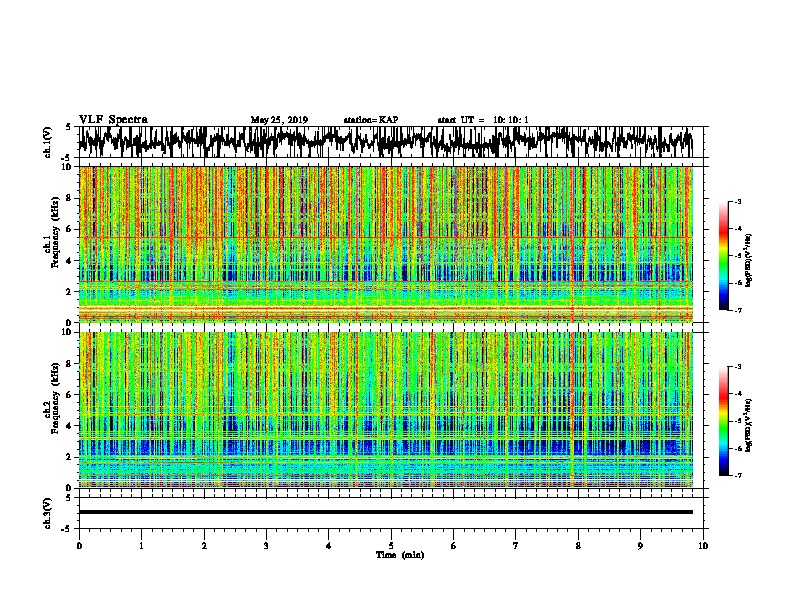792x612 pixels.
Task: Click the "VLF Spectra" plot title
Action: coord(113,120)
